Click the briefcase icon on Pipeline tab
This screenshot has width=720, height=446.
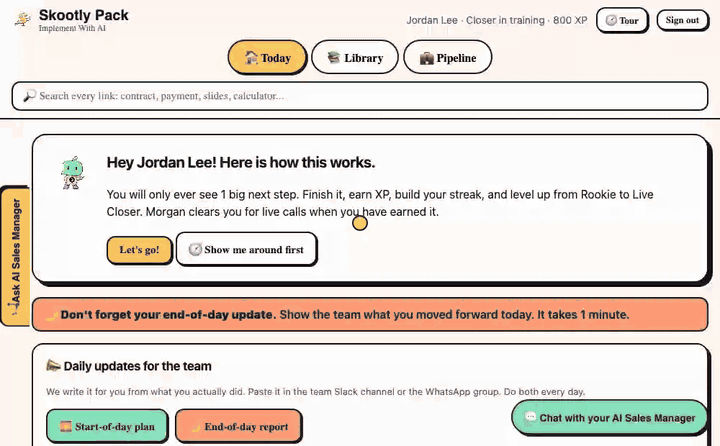pyautogui.click(x=427, y=58)
